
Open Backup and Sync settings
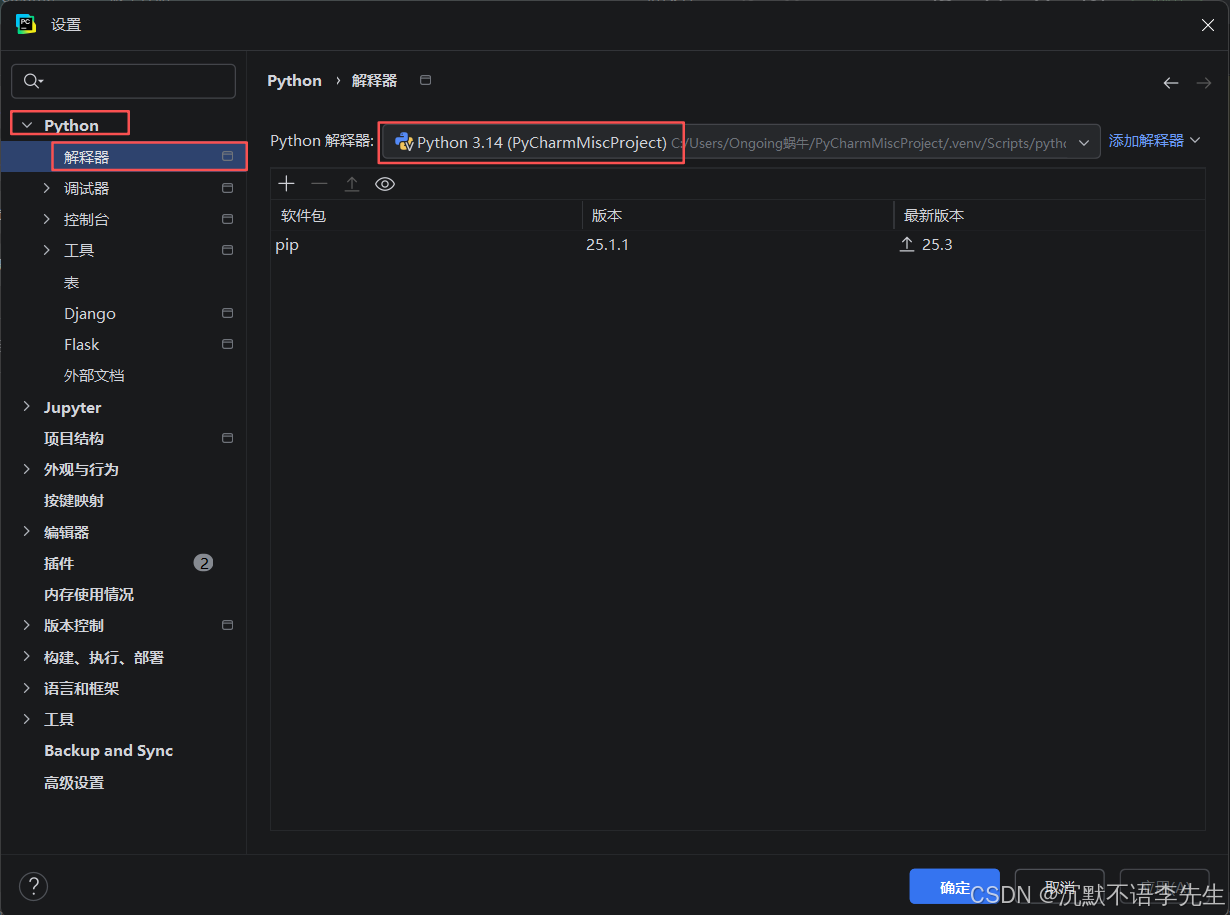[109, 750]
